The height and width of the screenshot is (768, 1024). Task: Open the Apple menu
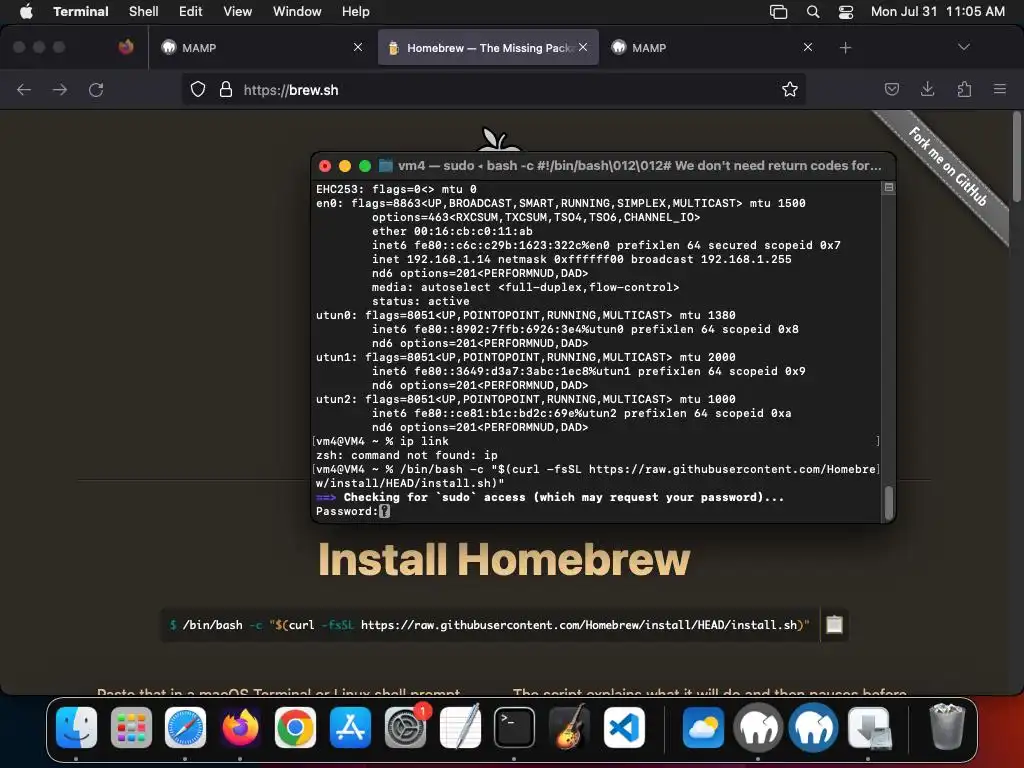pos(26,12)
